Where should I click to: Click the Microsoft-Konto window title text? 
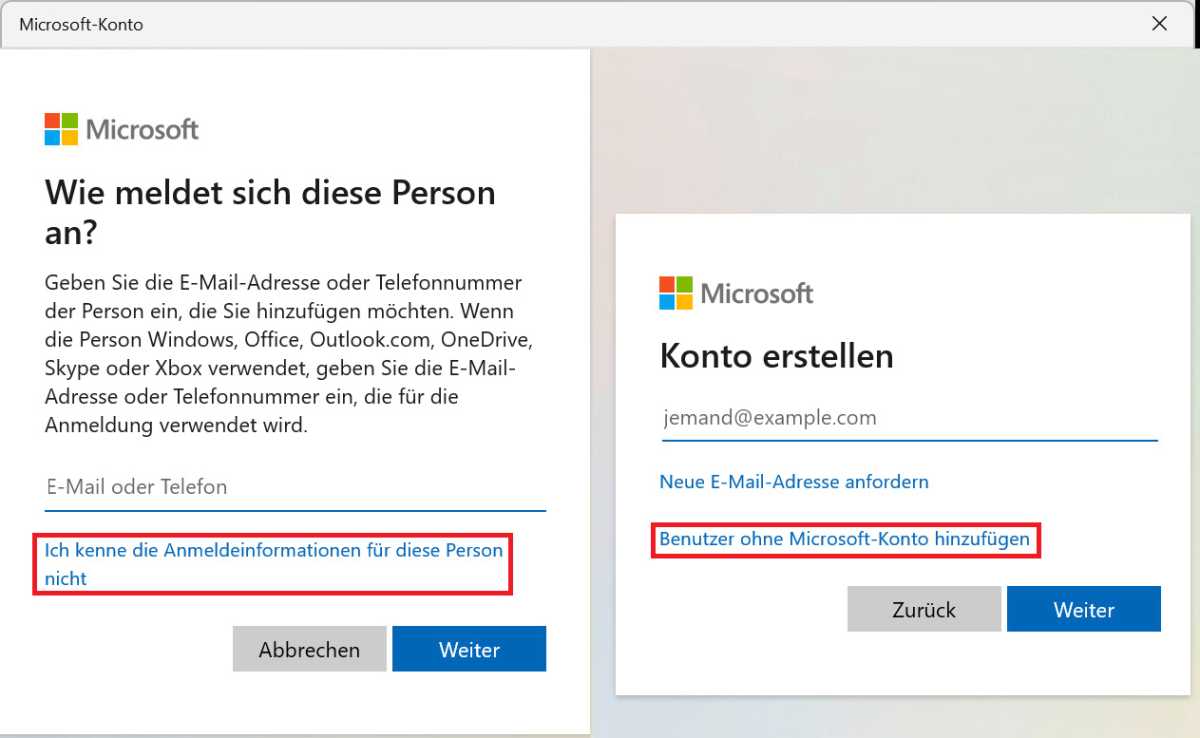81,24
